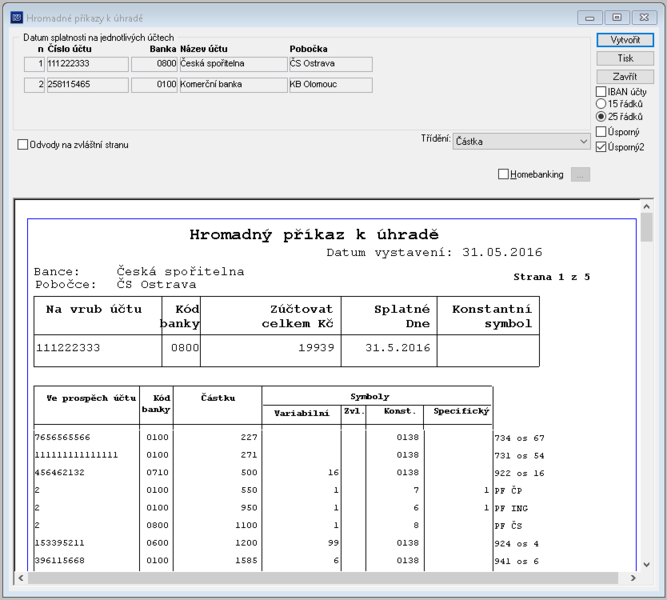Close the dialog using Zavřít button

coord(625,77)
